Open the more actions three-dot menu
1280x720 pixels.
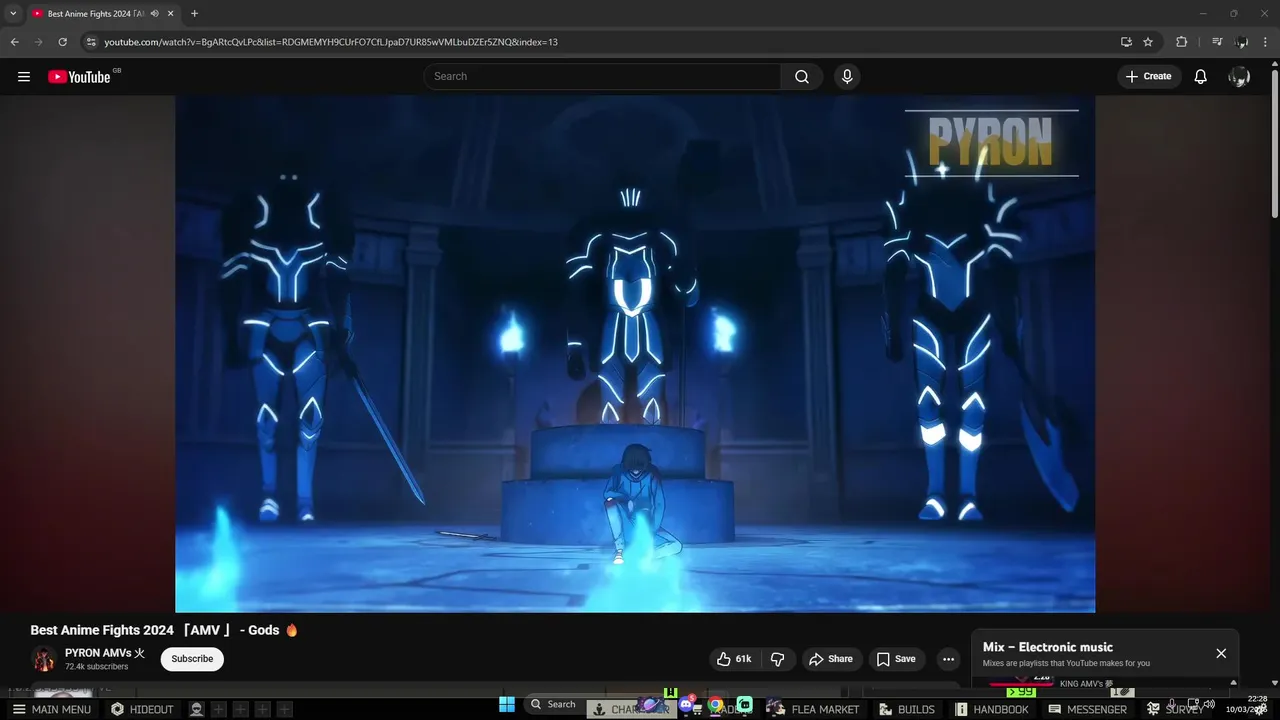pyautogui.click(x=948, y=659)
